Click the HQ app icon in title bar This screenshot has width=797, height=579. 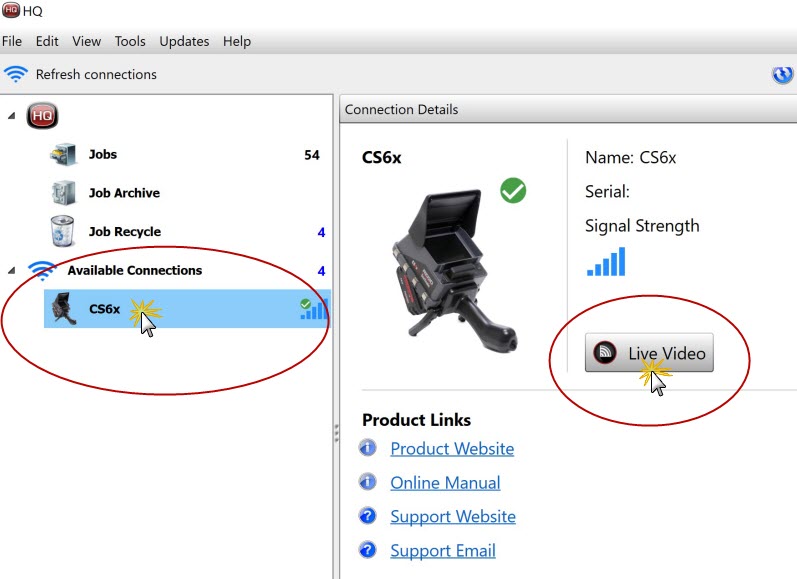[x=11, y=10]
